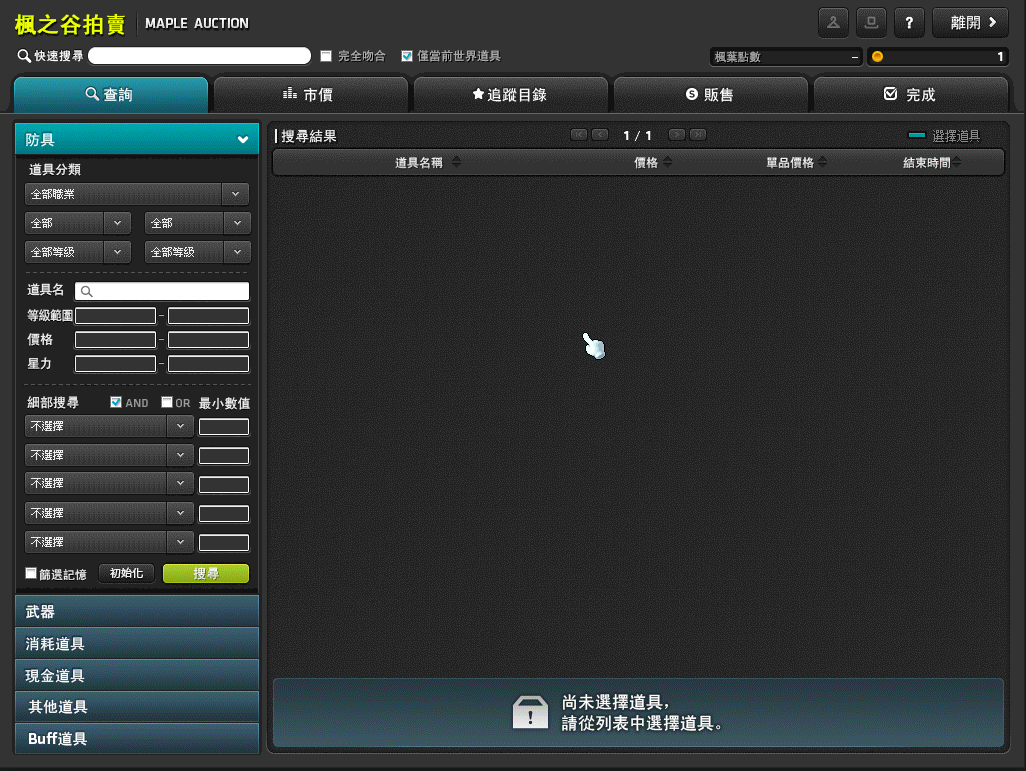This screenshot has width=1026, height=771.
Task: Reset filters with 初始化 button
Action: [126, 573]
